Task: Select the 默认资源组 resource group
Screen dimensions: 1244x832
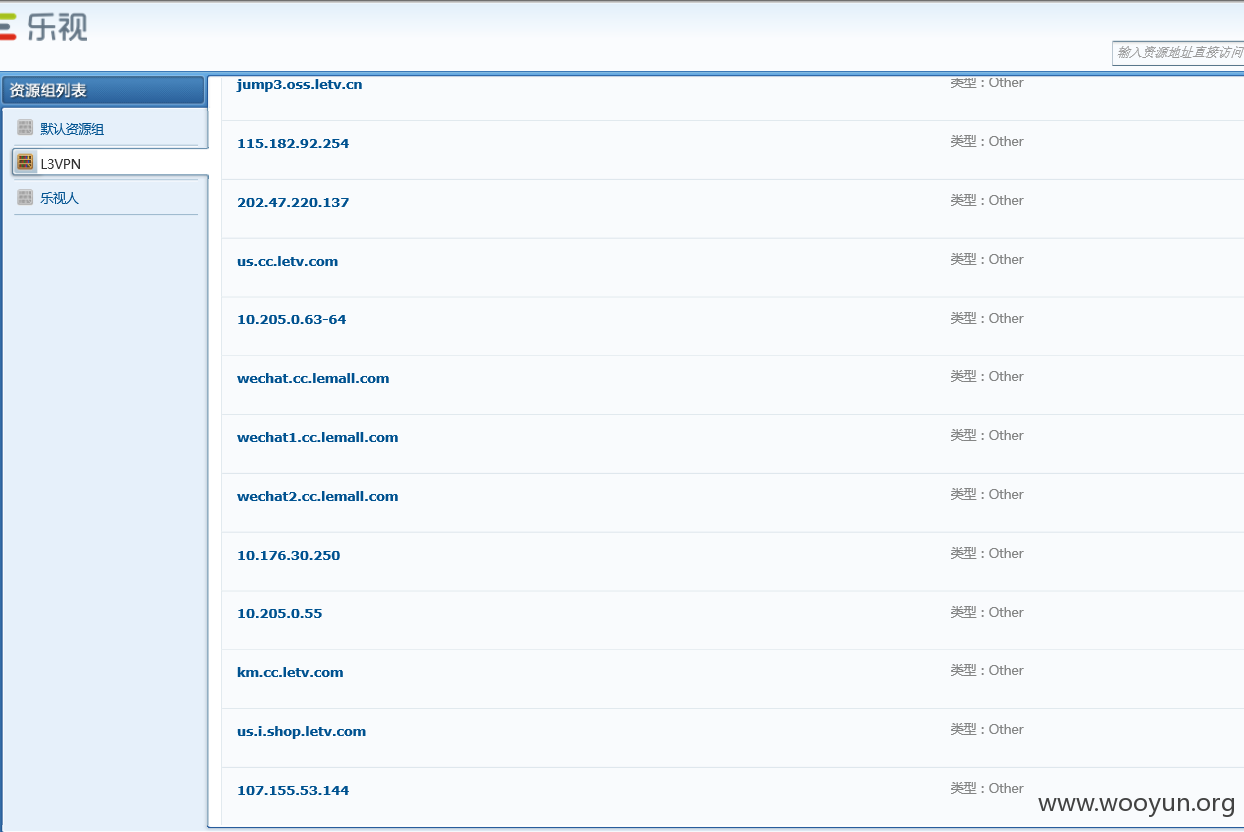Action: click(x=72, y=129)
